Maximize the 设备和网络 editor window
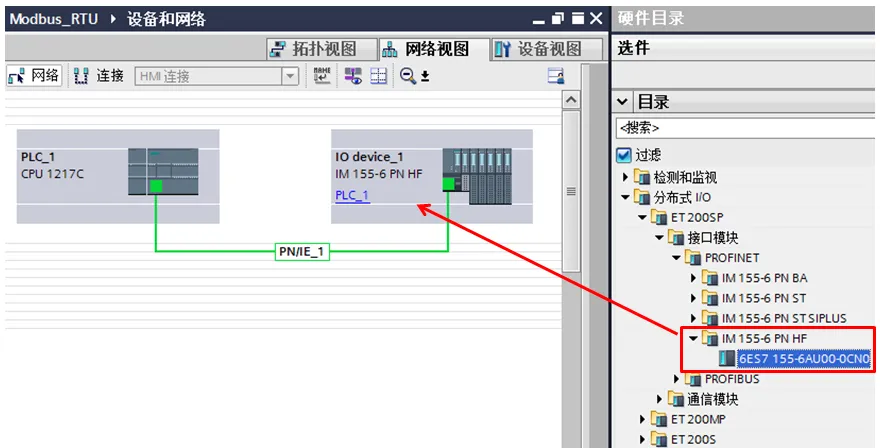The height and width of the screenshot is (448, 880). (x=578, y=19)
